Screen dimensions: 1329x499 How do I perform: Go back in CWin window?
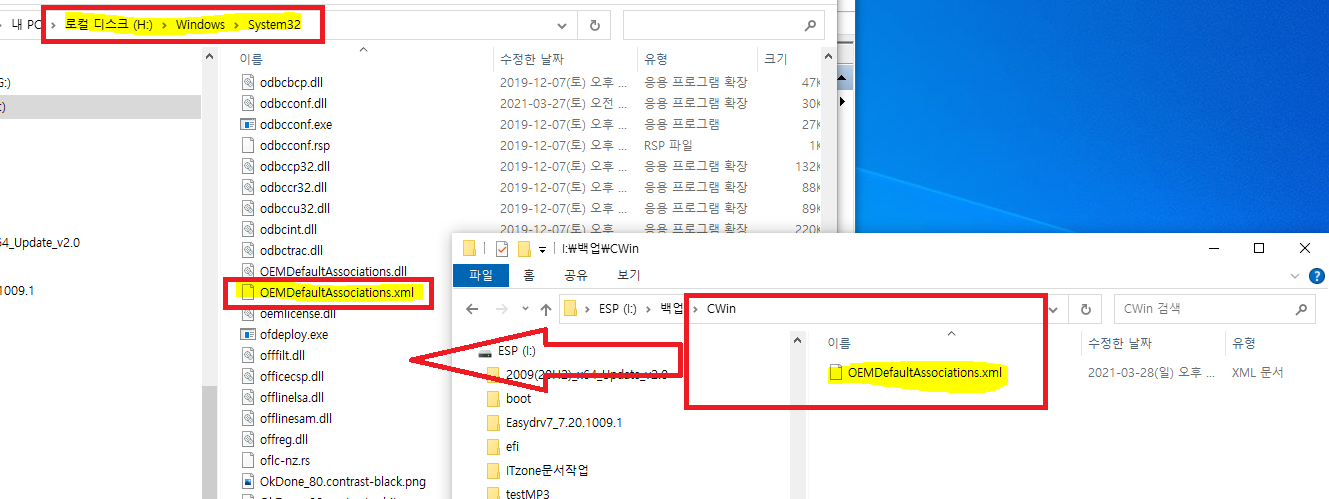pos(472,309)
